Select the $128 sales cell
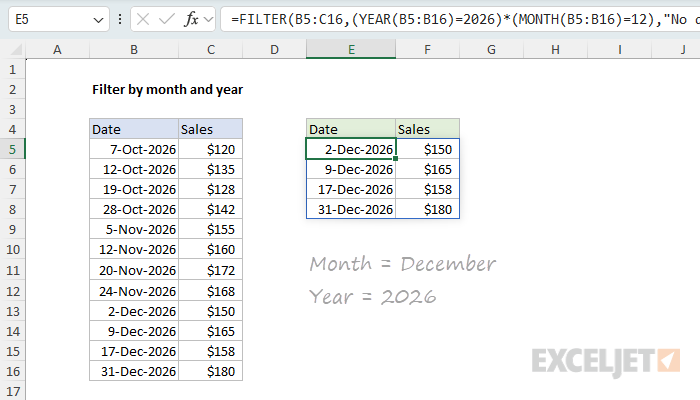700x400 pixels. pos(211,189)
